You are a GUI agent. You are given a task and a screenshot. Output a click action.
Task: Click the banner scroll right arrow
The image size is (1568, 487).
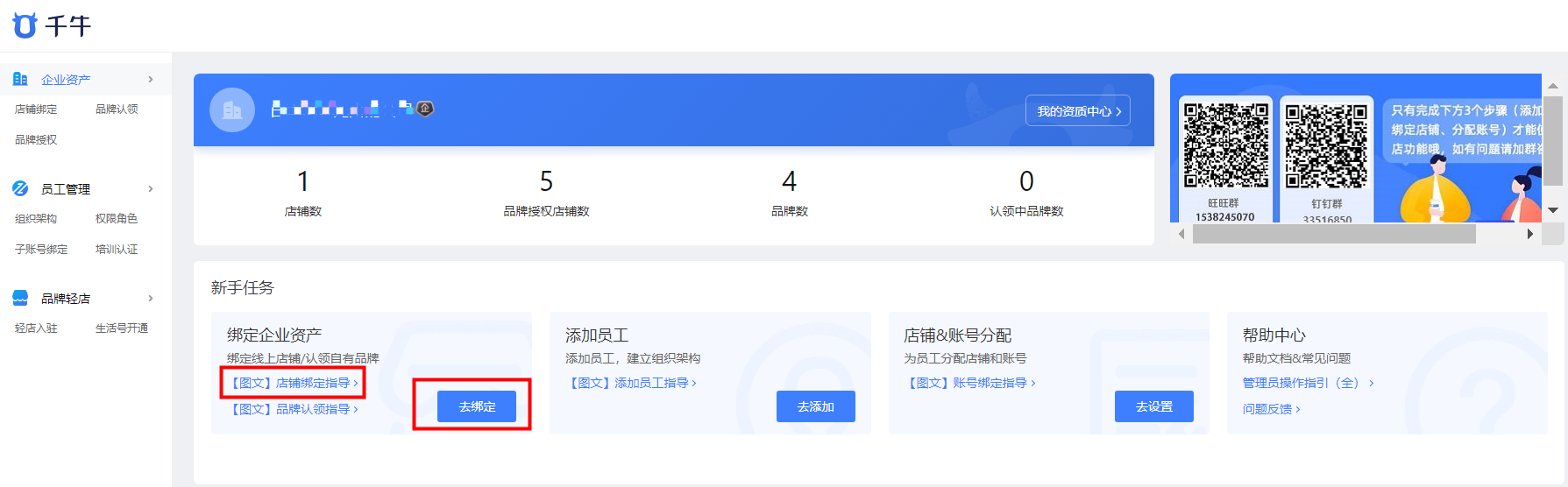tap(1530, 234)
